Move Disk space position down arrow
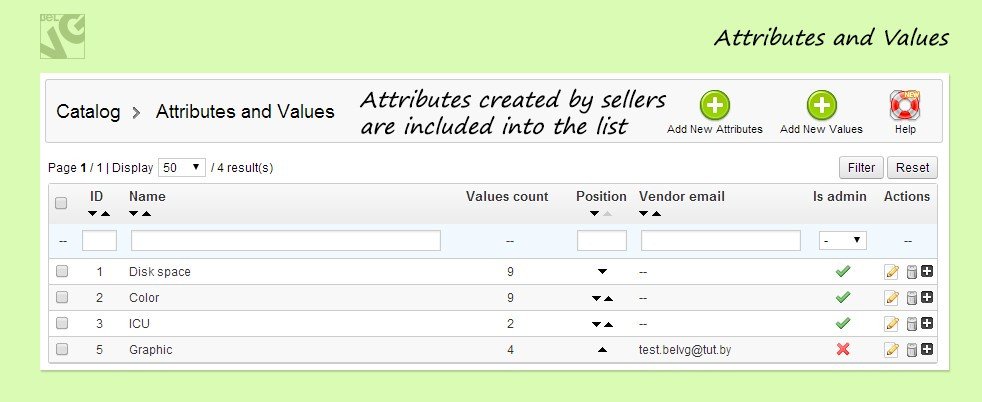 point(602,272)
